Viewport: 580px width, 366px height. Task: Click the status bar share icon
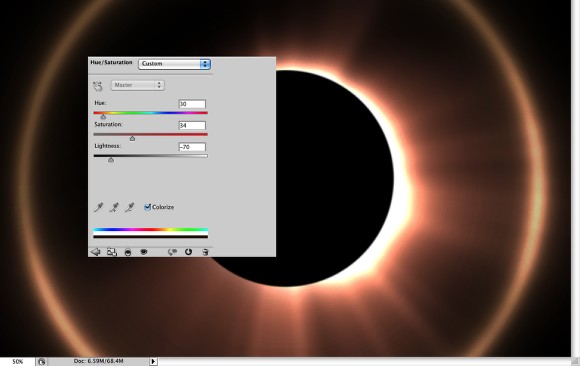[41, 362]
